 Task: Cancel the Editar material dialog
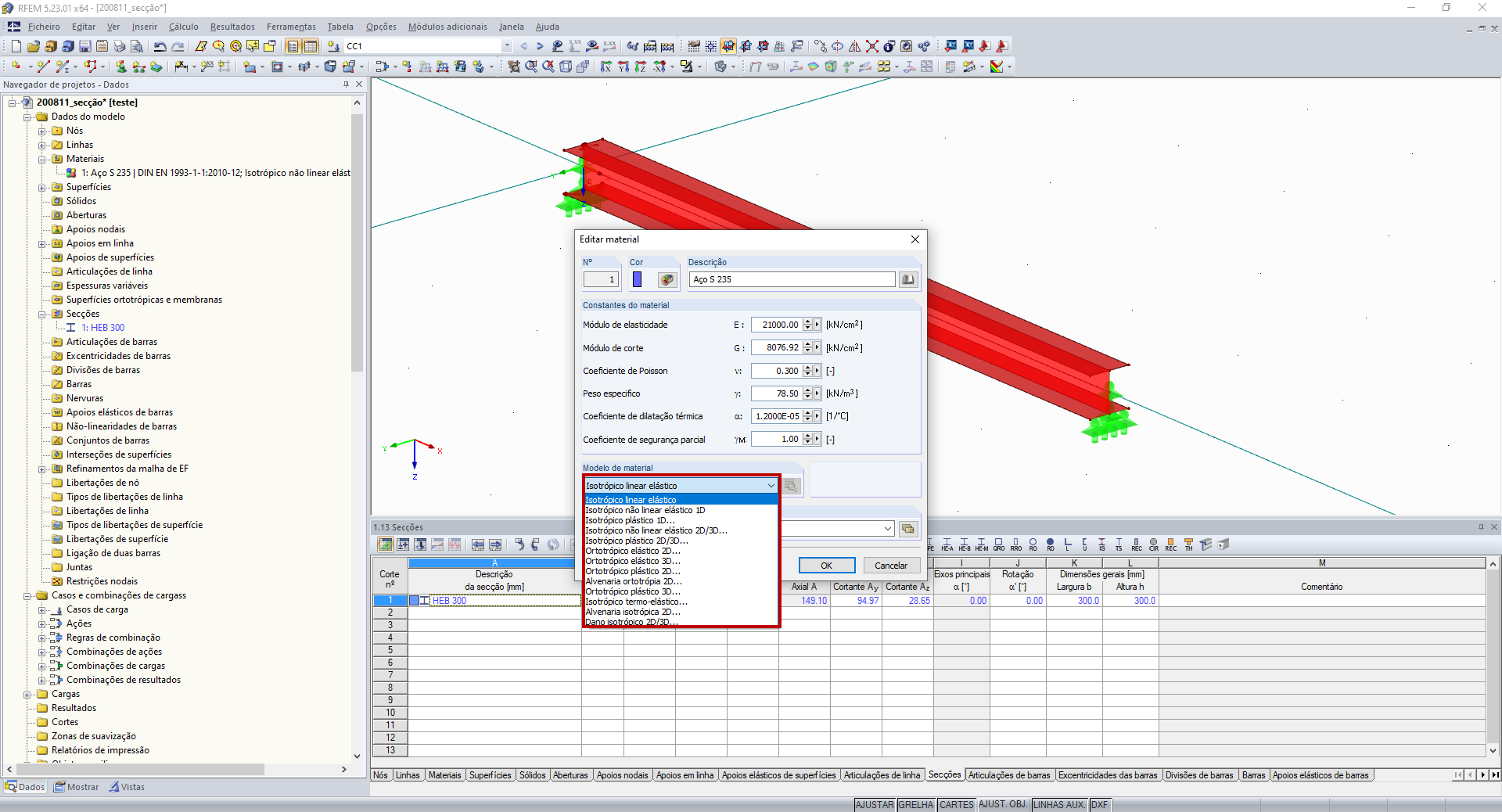coord(890,565)
